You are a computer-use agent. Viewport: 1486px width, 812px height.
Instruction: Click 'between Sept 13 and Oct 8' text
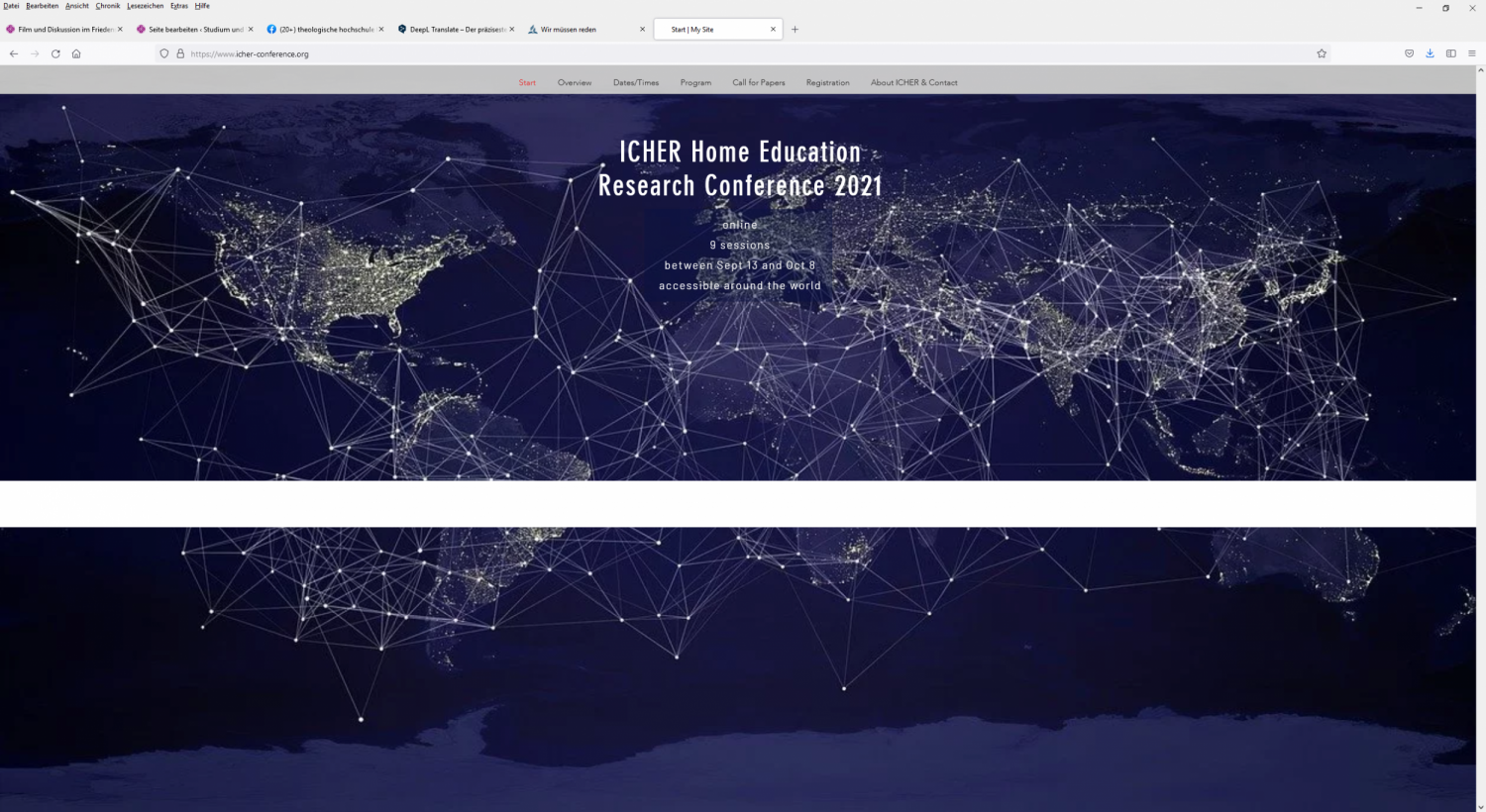click(x=740, y=265)
